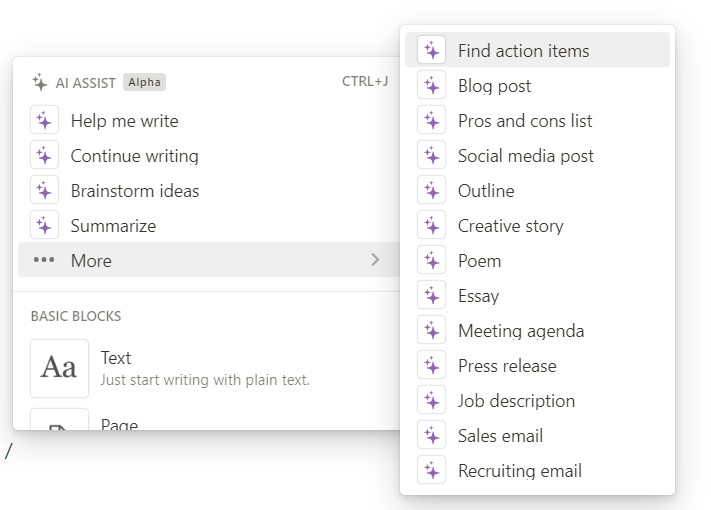
Task: Pick Brainstorm ideas from AI Assist
Action: click(209, 190)
